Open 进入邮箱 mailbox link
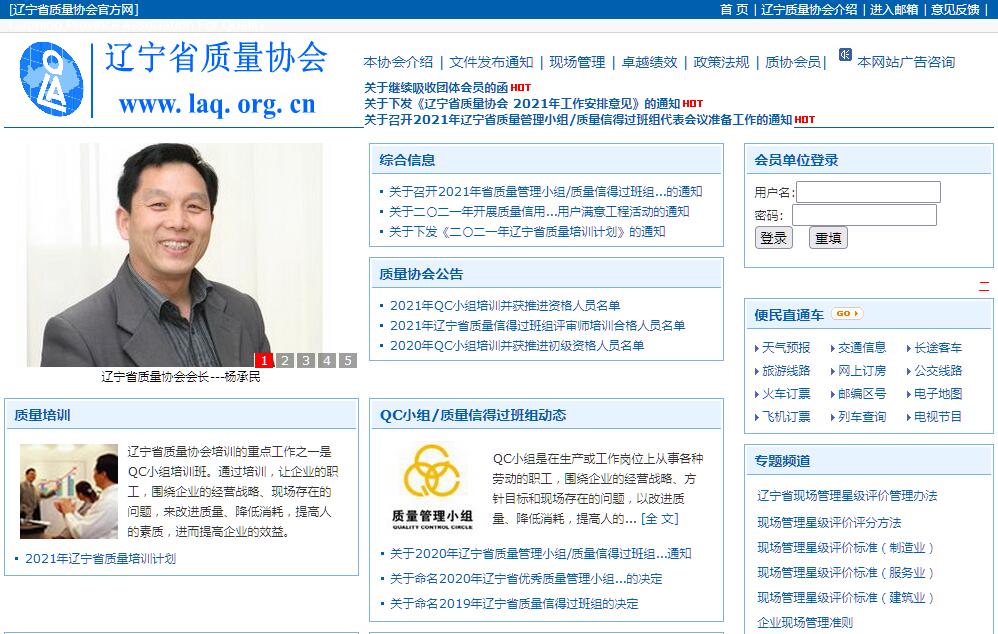 coord(893,9)
